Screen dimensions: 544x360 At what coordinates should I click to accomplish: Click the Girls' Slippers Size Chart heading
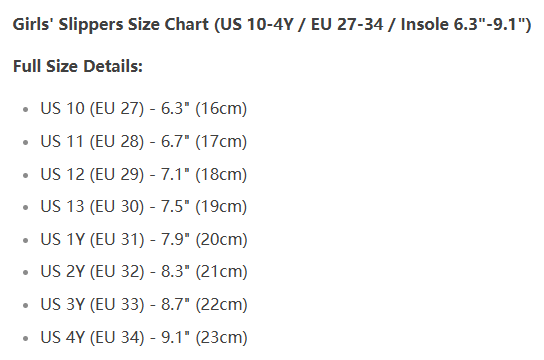[x=272, y=25]
